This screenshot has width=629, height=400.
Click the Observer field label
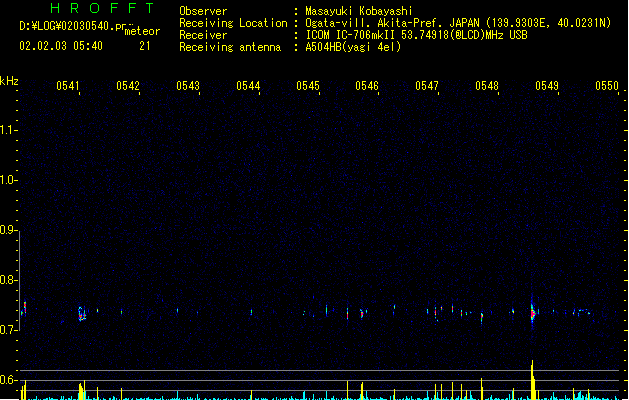[203, 11]
